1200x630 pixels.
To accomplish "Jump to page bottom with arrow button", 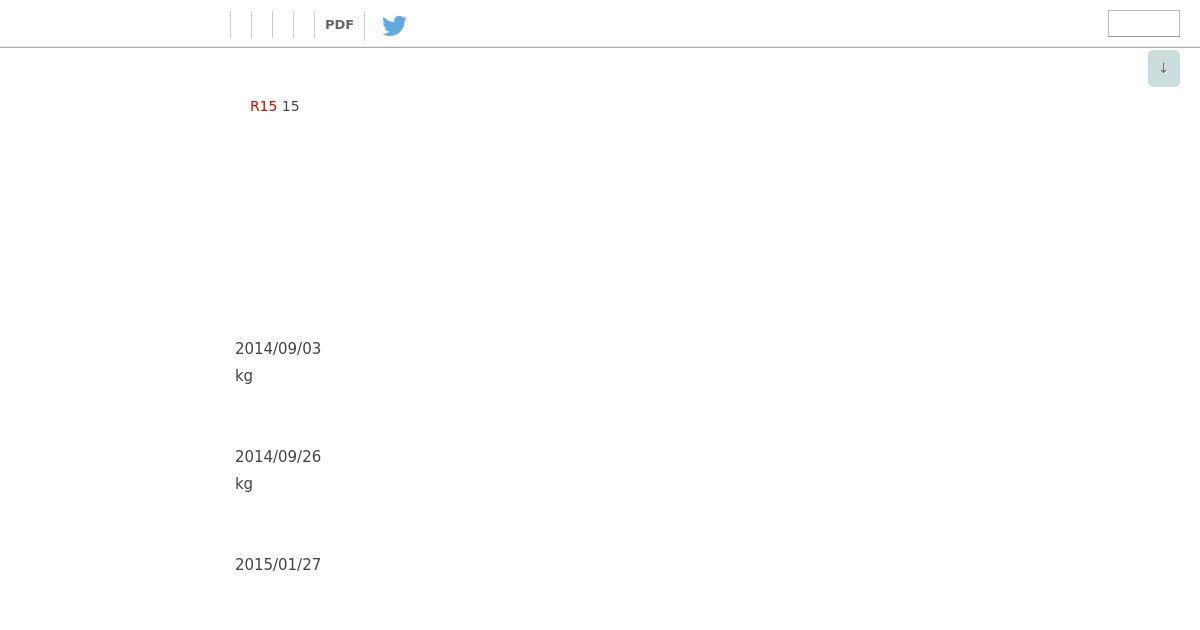I will (1163, 68).
